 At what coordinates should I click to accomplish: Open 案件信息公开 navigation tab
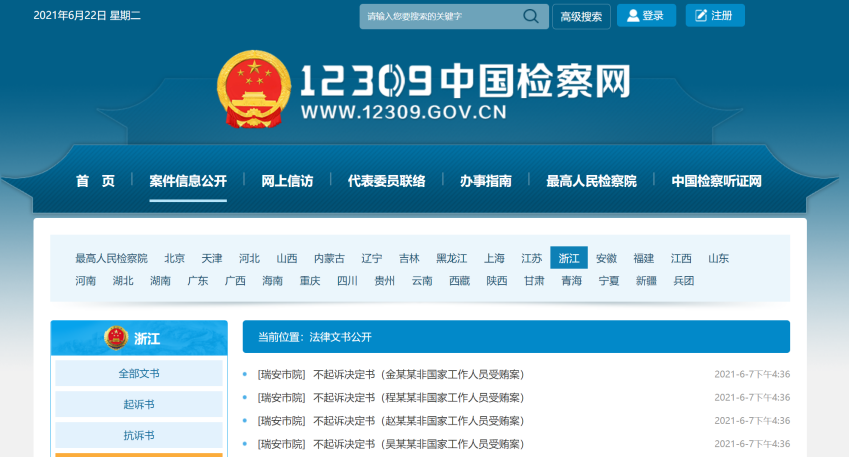(188, 181)
